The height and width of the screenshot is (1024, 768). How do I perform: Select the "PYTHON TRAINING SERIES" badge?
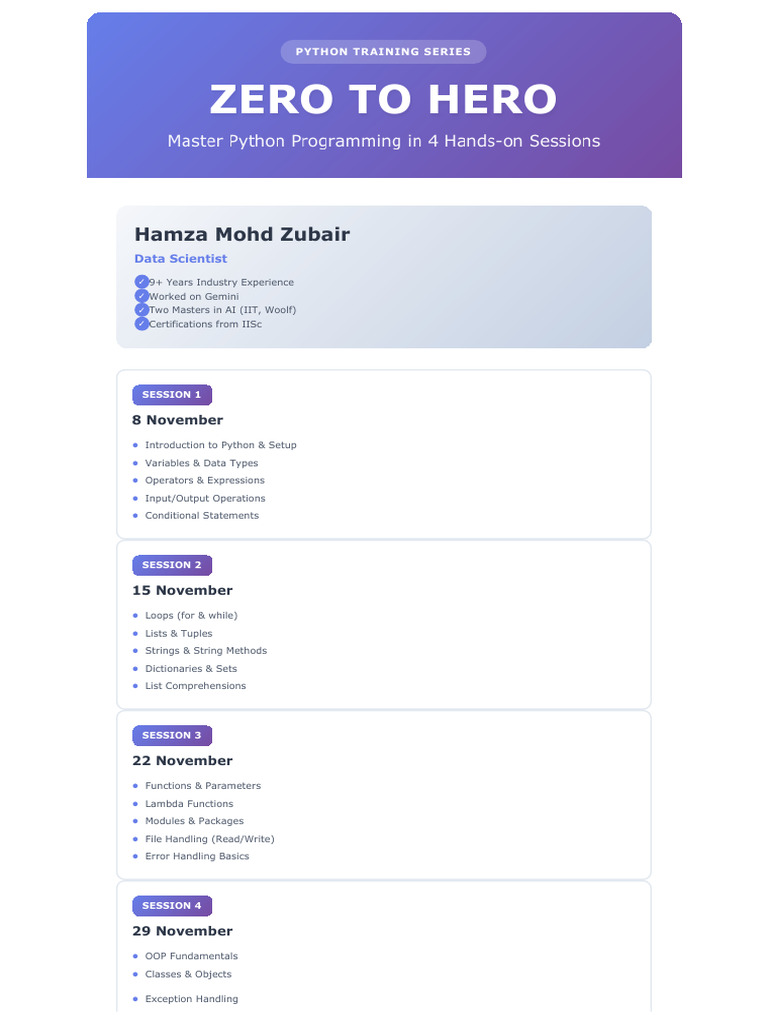click(x=383, y=52)
